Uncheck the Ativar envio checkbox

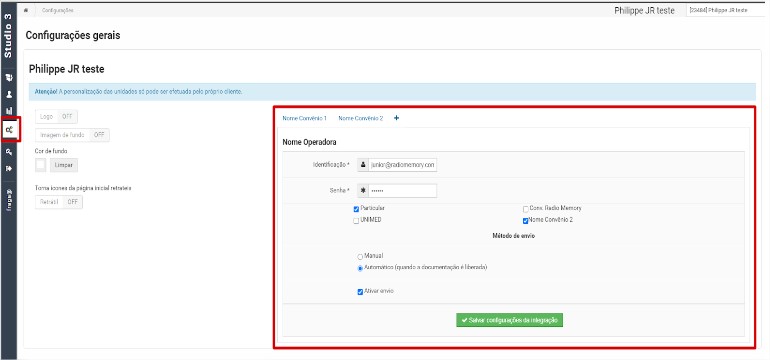[360, 292]
